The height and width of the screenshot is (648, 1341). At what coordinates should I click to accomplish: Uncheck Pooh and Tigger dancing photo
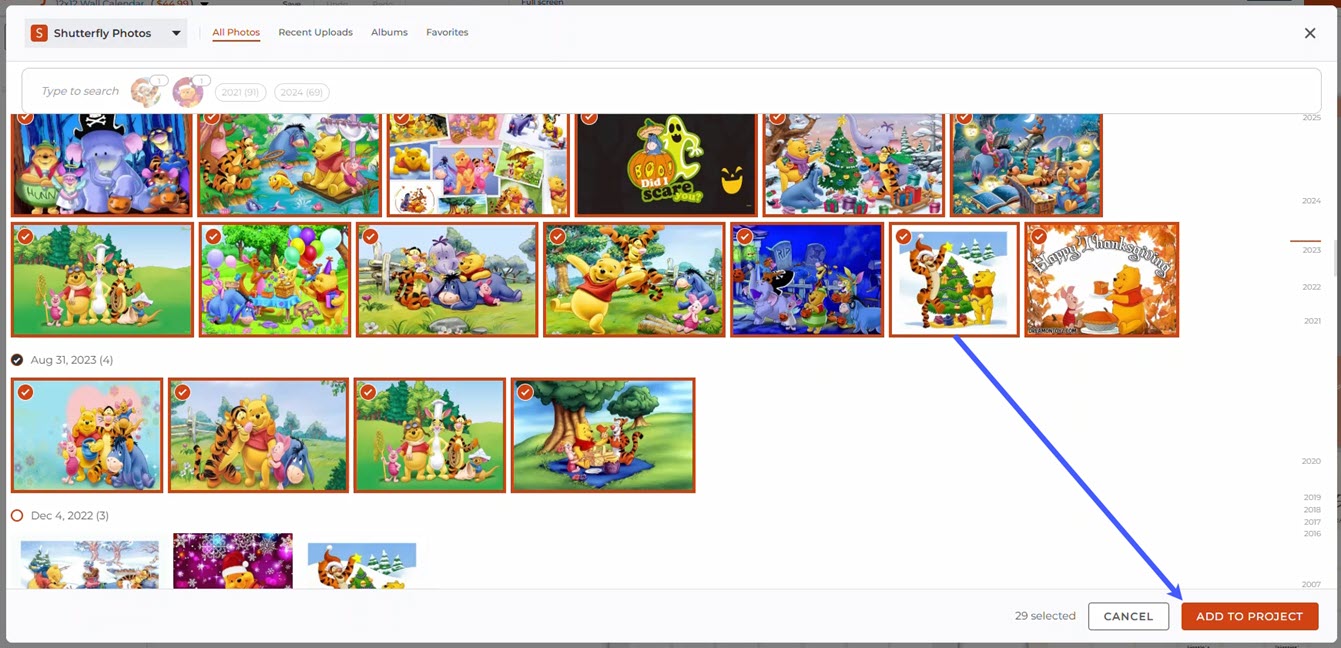point(557,237)
